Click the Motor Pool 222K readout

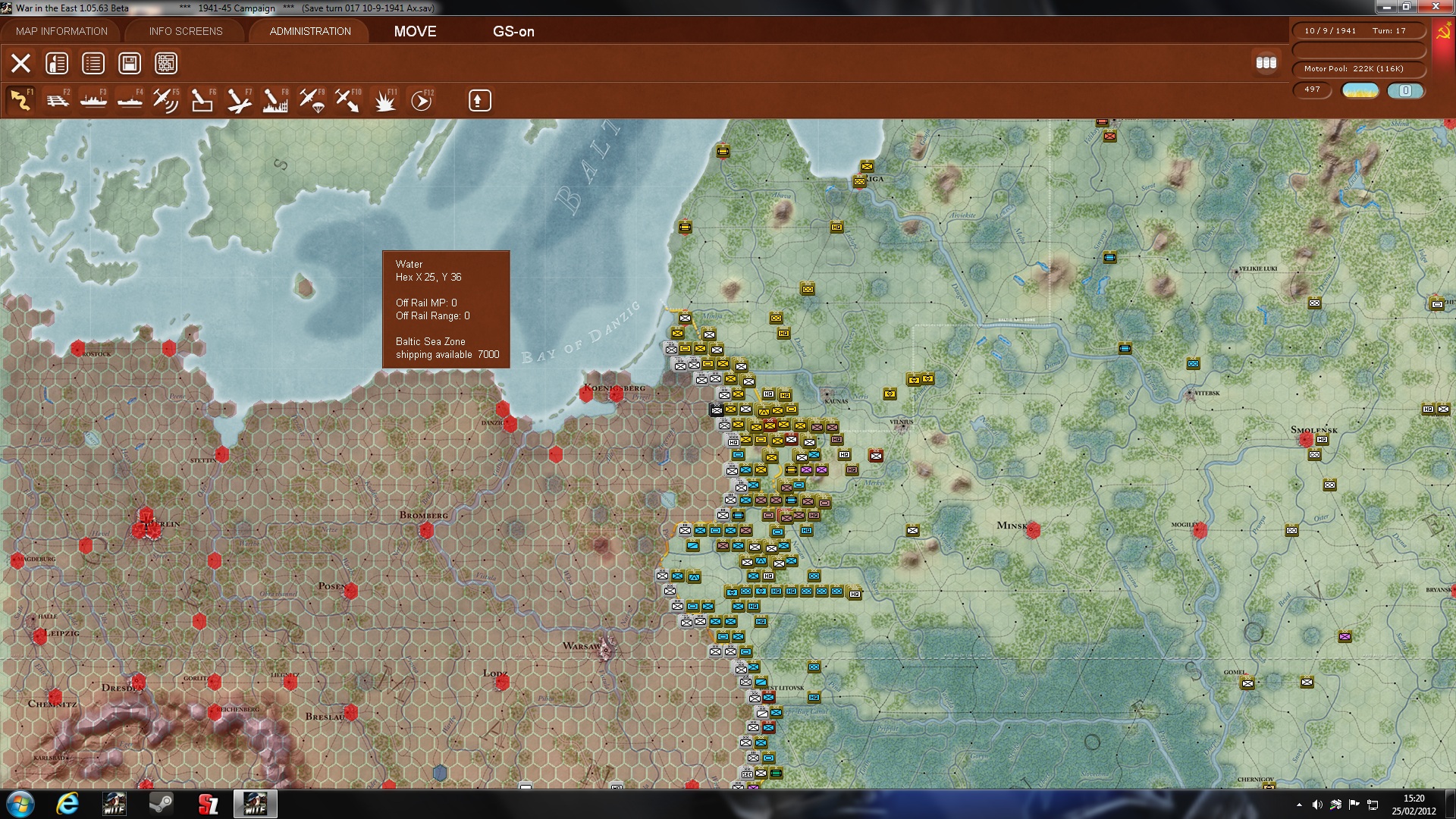tap(1358, 69)
